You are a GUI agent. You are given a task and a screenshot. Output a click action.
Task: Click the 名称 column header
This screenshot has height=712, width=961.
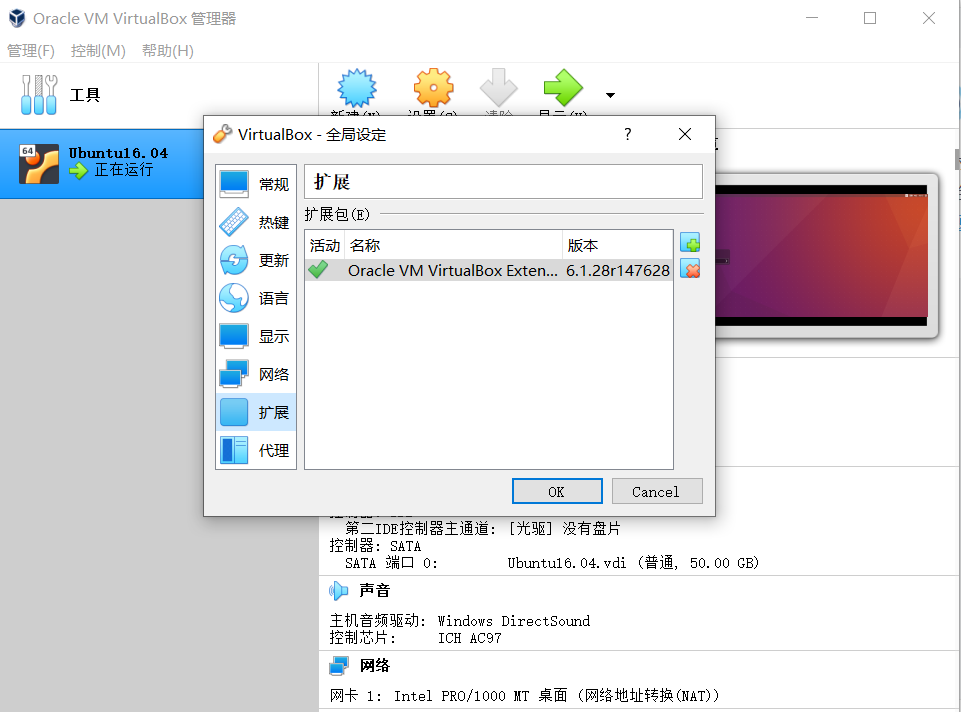pos(454,246)
